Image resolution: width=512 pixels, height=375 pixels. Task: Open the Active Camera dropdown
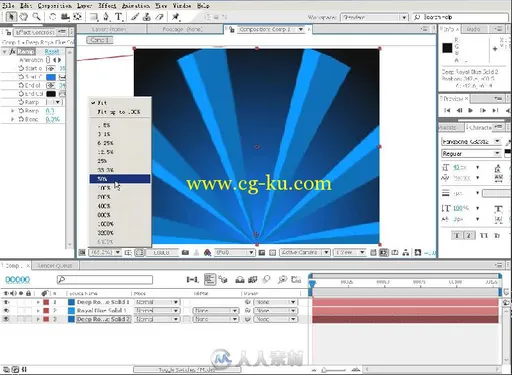tap(305, 252)
